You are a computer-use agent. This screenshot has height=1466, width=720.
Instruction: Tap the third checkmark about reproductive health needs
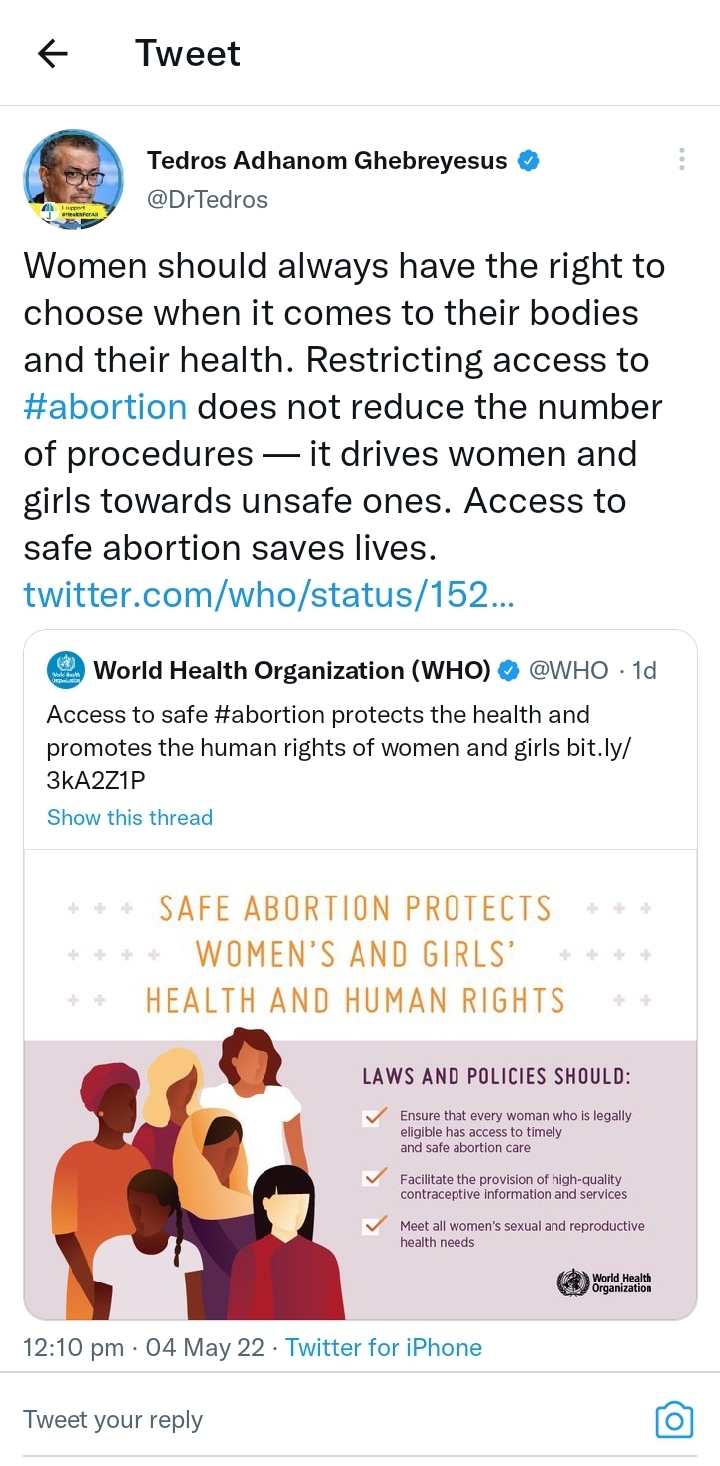(376, 1225)
